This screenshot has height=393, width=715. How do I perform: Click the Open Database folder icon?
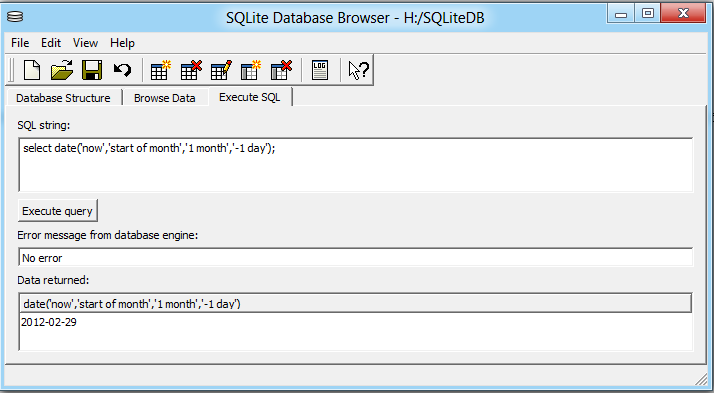pos(62,70)
